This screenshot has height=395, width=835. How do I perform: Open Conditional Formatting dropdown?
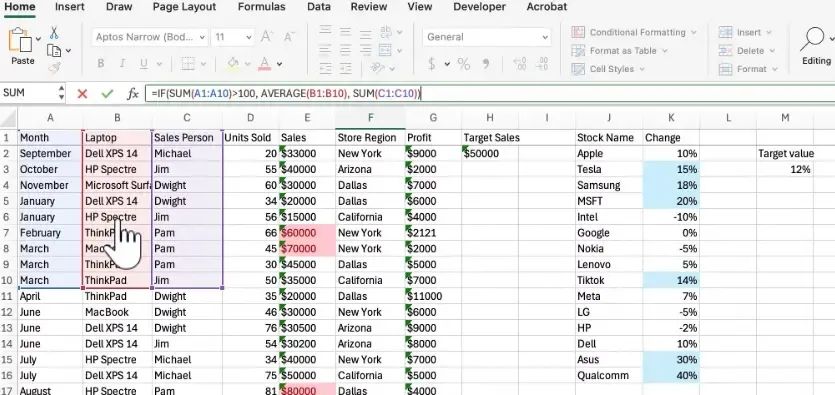point(634,32)
